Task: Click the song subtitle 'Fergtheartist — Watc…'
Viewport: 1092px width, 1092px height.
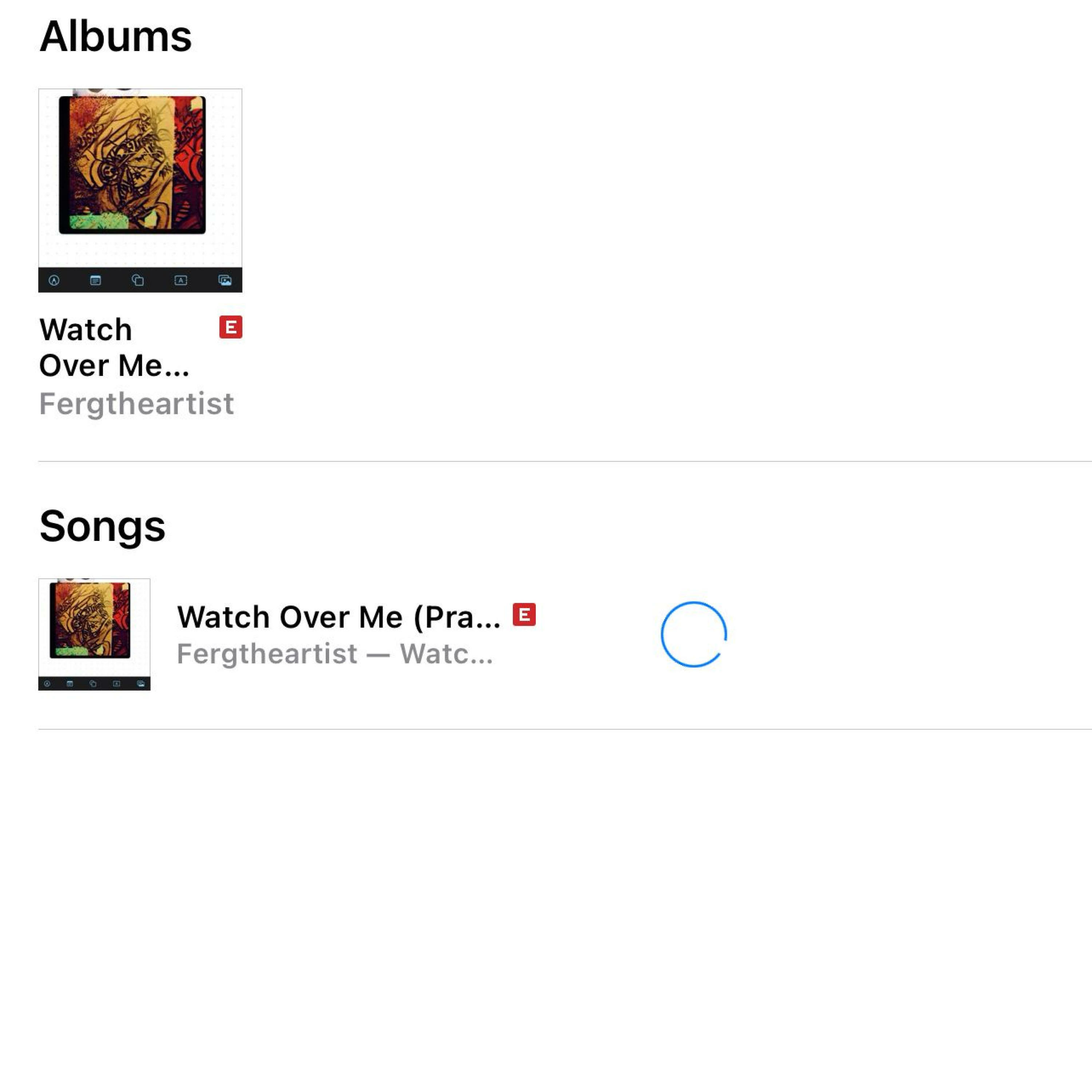Action: [335, 654]
